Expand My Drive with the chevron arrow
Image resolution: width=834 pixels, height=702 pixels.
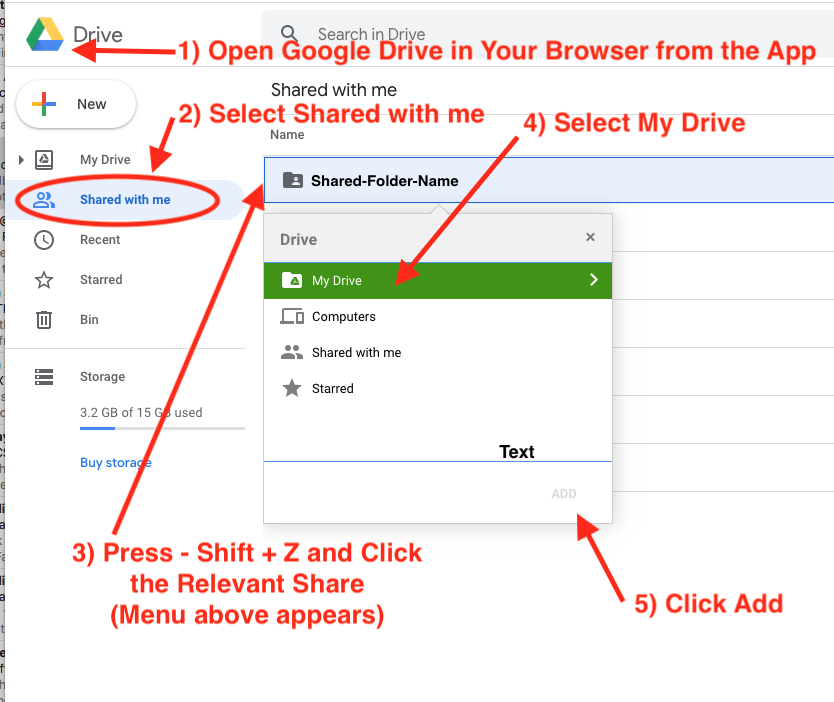click(594, 280)
